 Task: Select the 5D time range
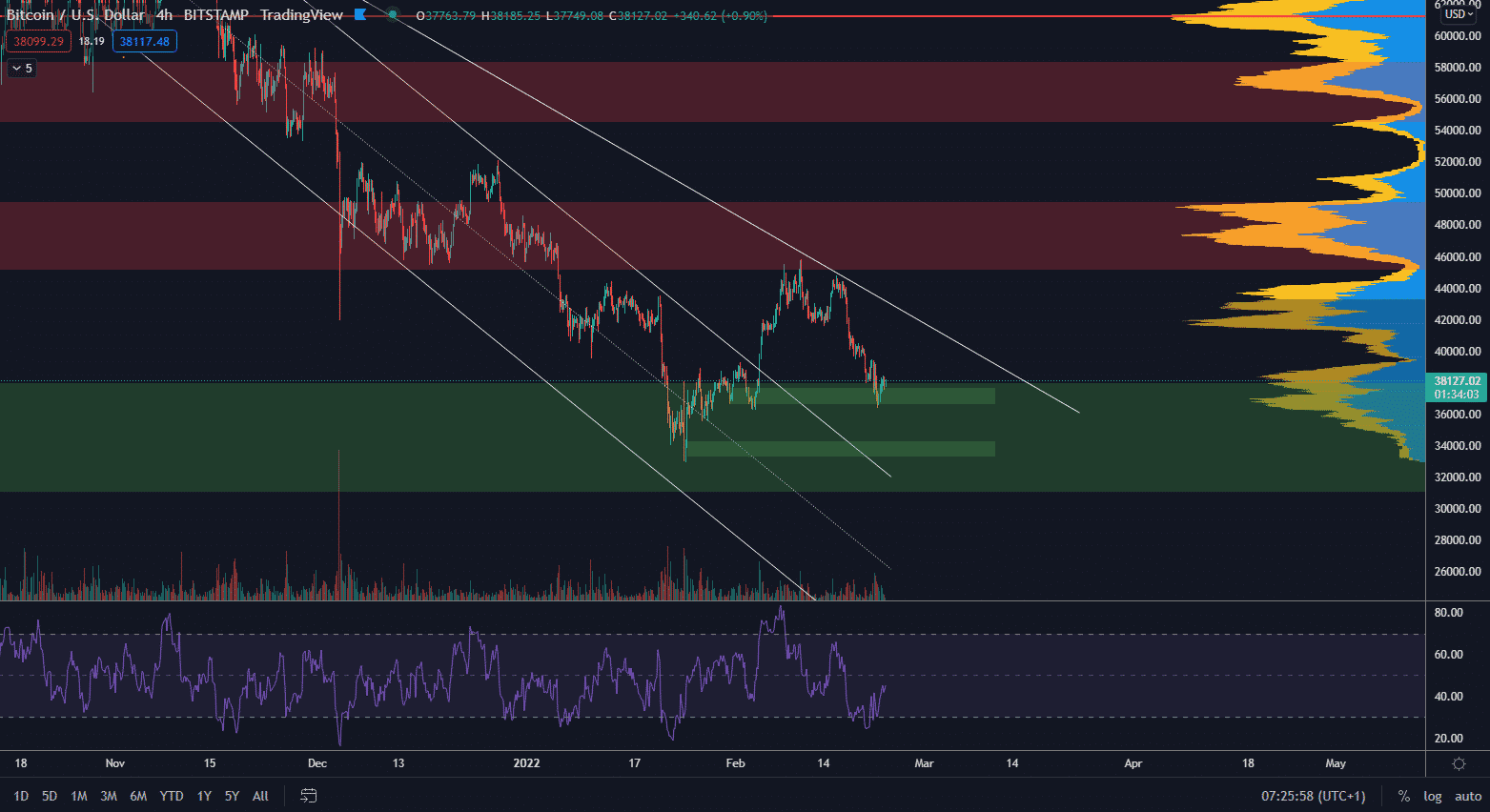pos(50,796)
